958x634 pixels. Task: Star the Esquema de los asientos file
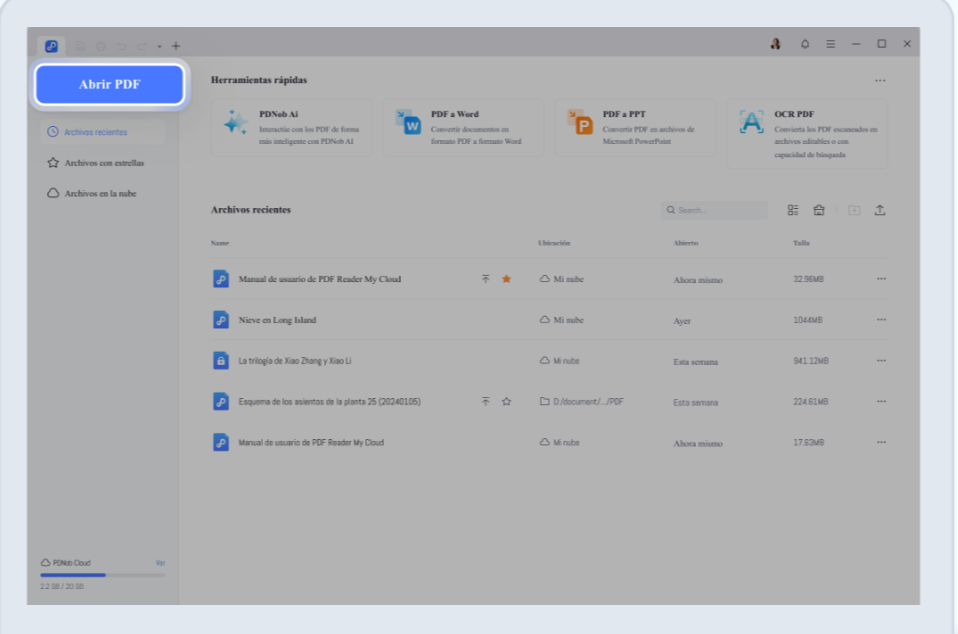tap(506, 402)
